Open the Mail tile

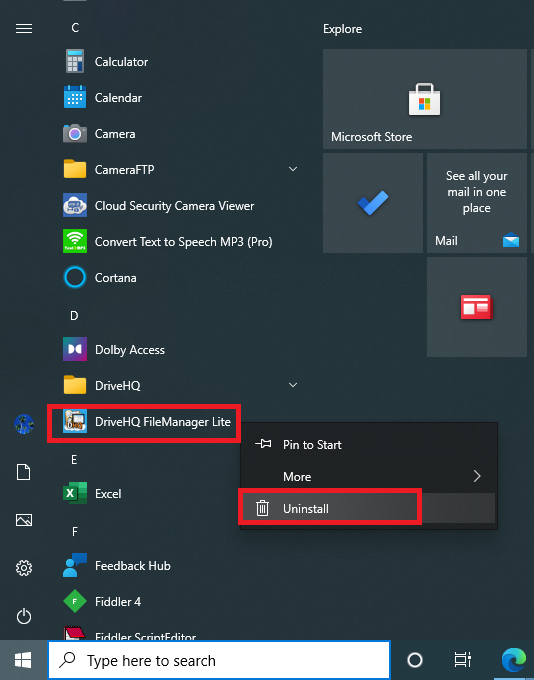click(x=477, y=203)
